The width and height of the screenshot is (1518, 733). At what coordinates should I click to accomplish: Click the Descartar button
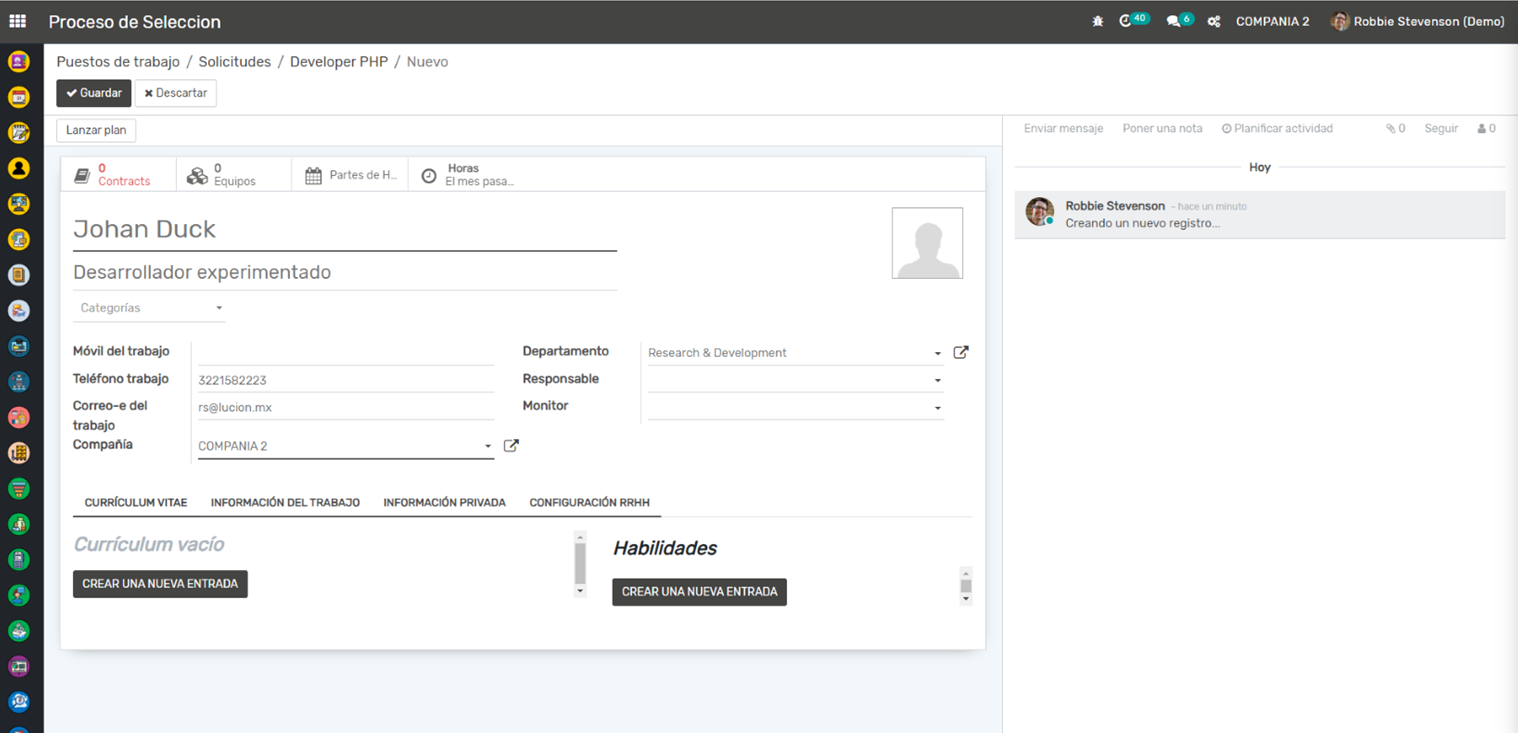(176, 93)
